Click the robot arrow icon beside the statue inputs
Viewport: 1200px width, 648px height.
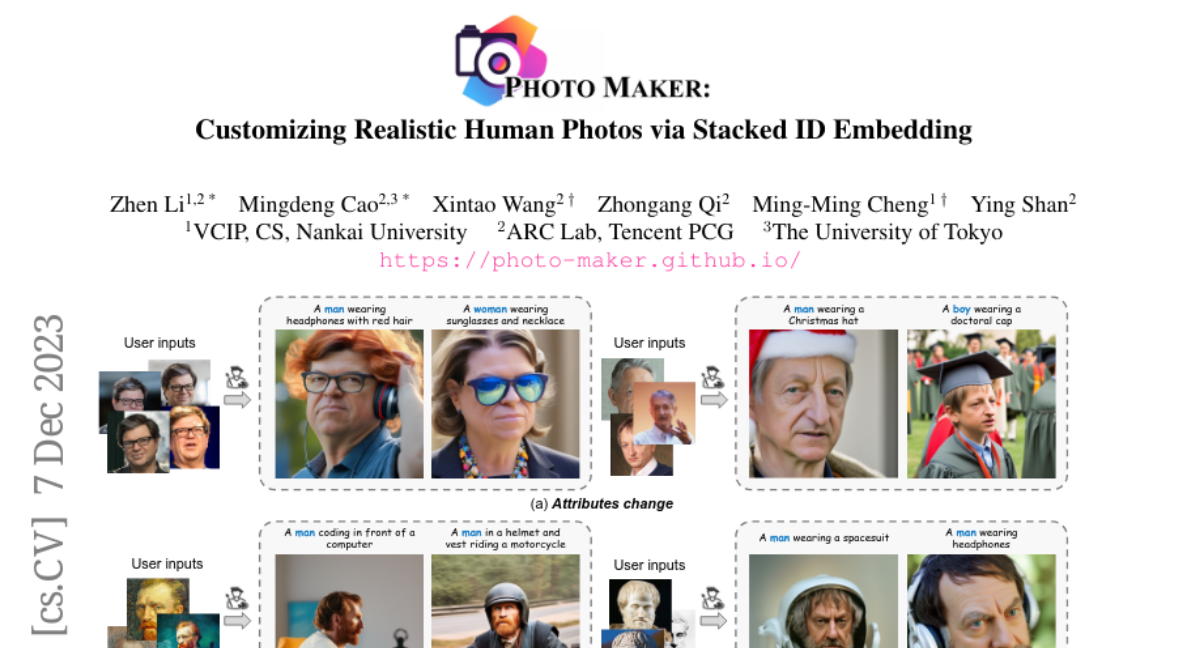(713, 609)
